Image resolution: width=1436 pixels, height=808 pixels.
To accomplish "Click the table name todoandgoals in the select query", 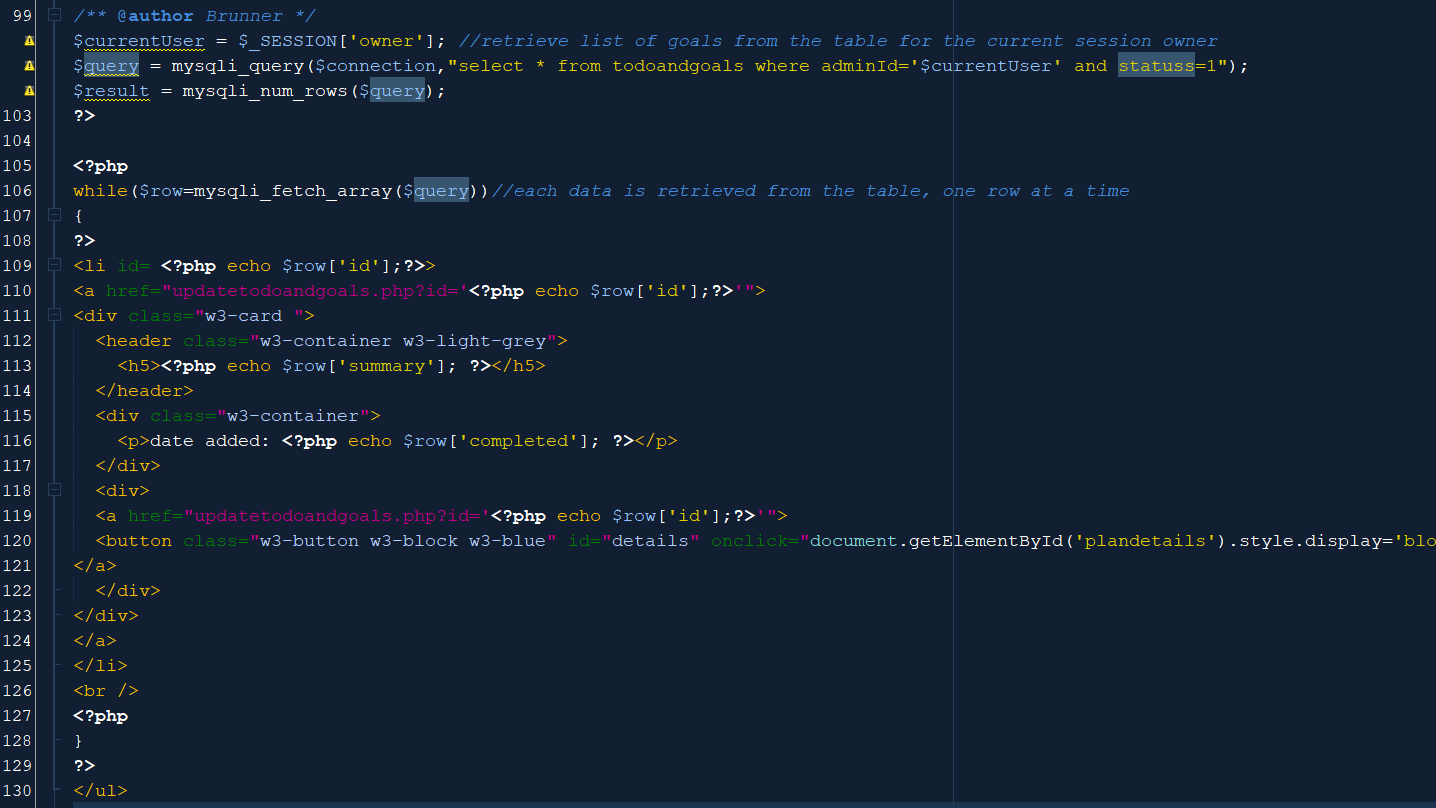I will 678,66.
